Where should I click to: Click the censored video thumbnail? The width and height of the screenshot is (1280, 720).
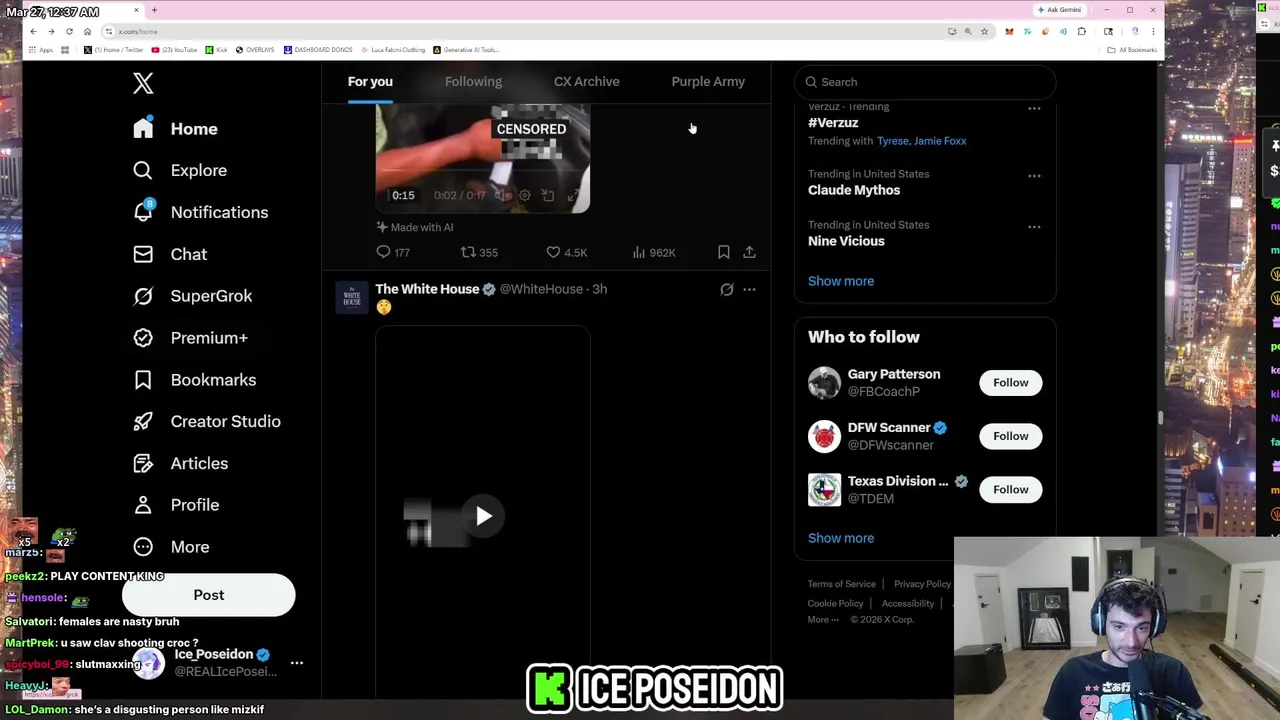[x=483, y=158]
